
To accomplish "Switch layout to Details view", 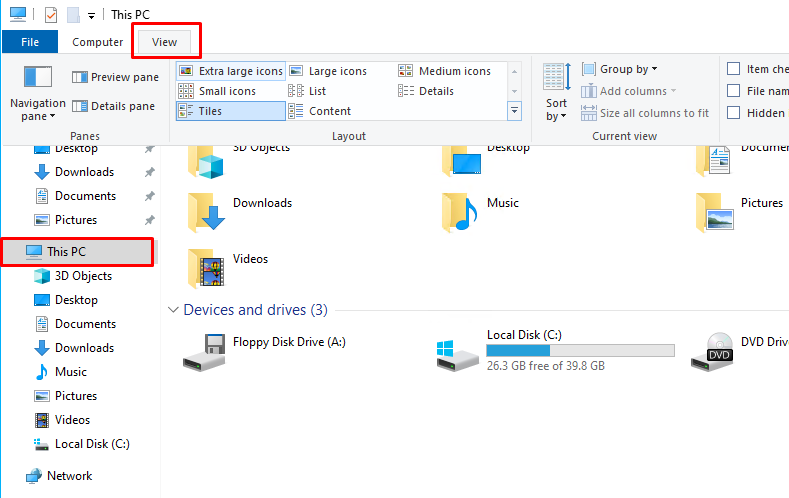I will [x=426, y=91].
